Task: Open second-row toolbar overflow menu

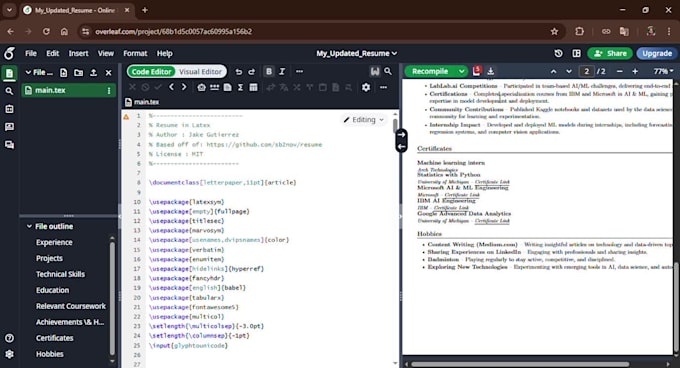Action: 383,88
